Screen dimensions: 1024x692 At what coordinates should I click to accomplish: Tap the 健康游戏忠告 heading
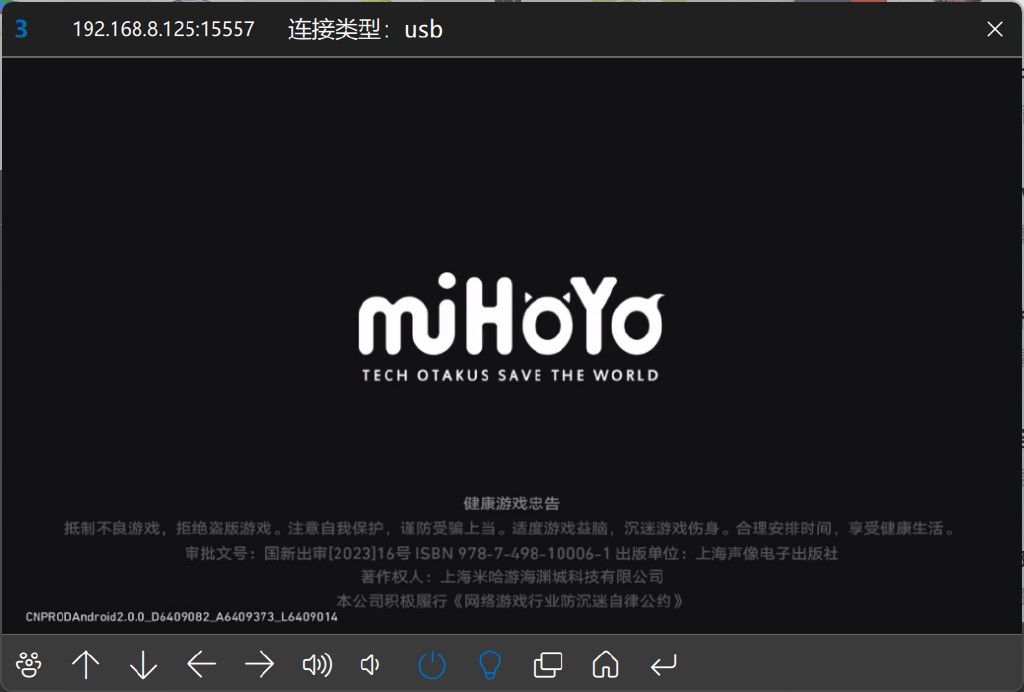[511, 503]
